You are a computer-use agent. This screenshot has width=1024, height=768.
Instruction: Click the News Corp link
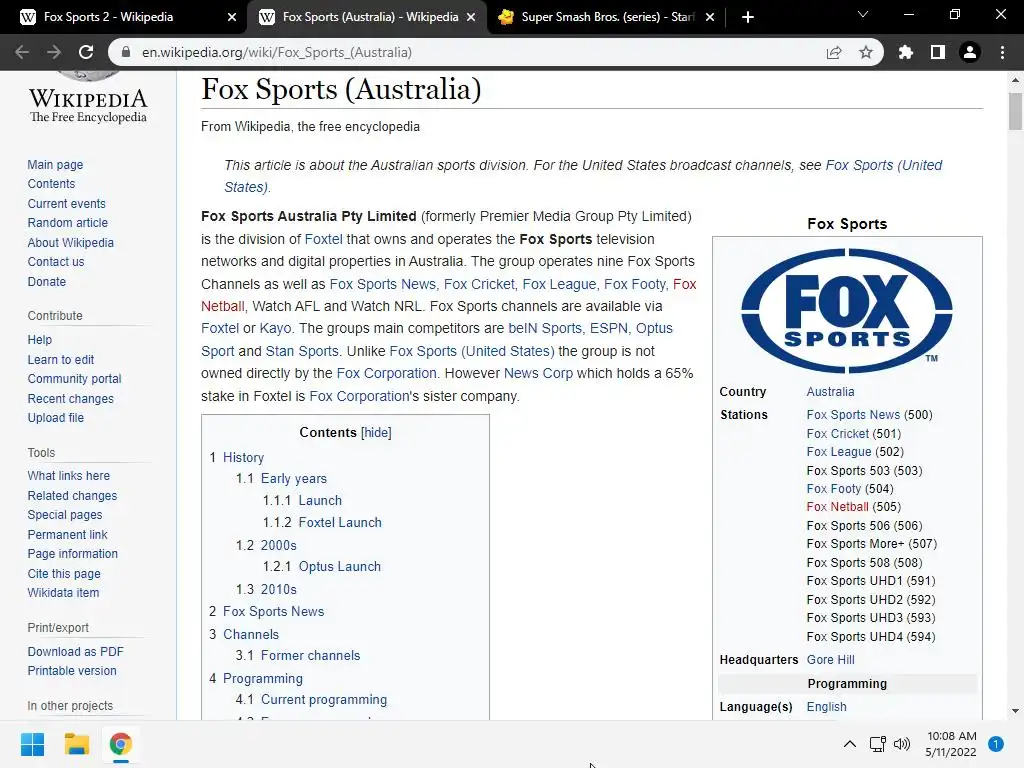click(x=538, y=373)
